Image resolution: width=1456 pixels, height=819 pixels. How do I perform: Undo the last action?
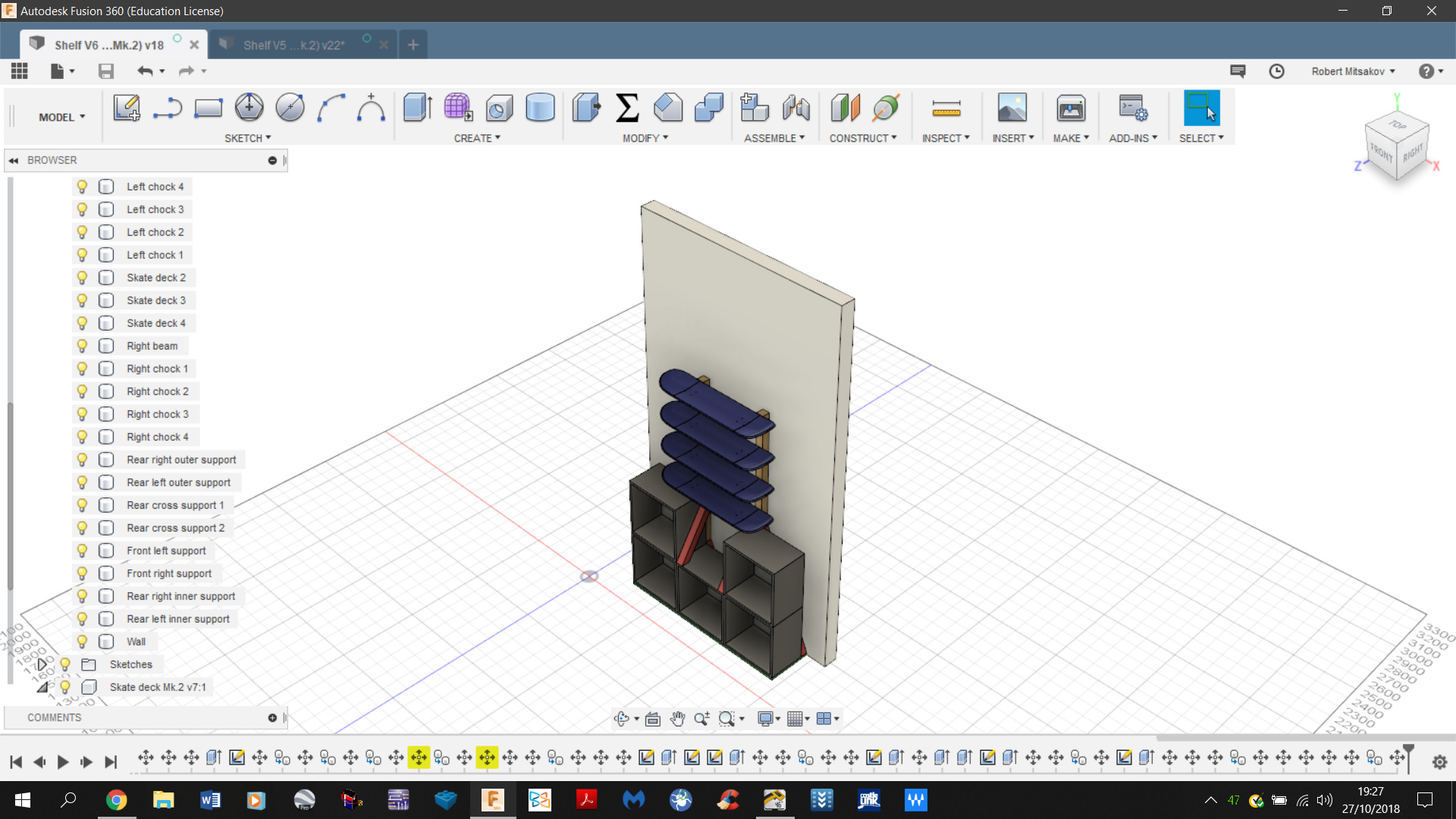tap(145, 71)
